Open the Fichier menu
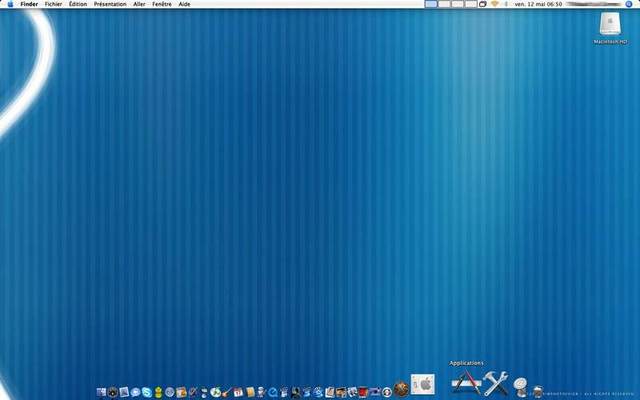The image size is (640, 400). [x=53, y=4]
